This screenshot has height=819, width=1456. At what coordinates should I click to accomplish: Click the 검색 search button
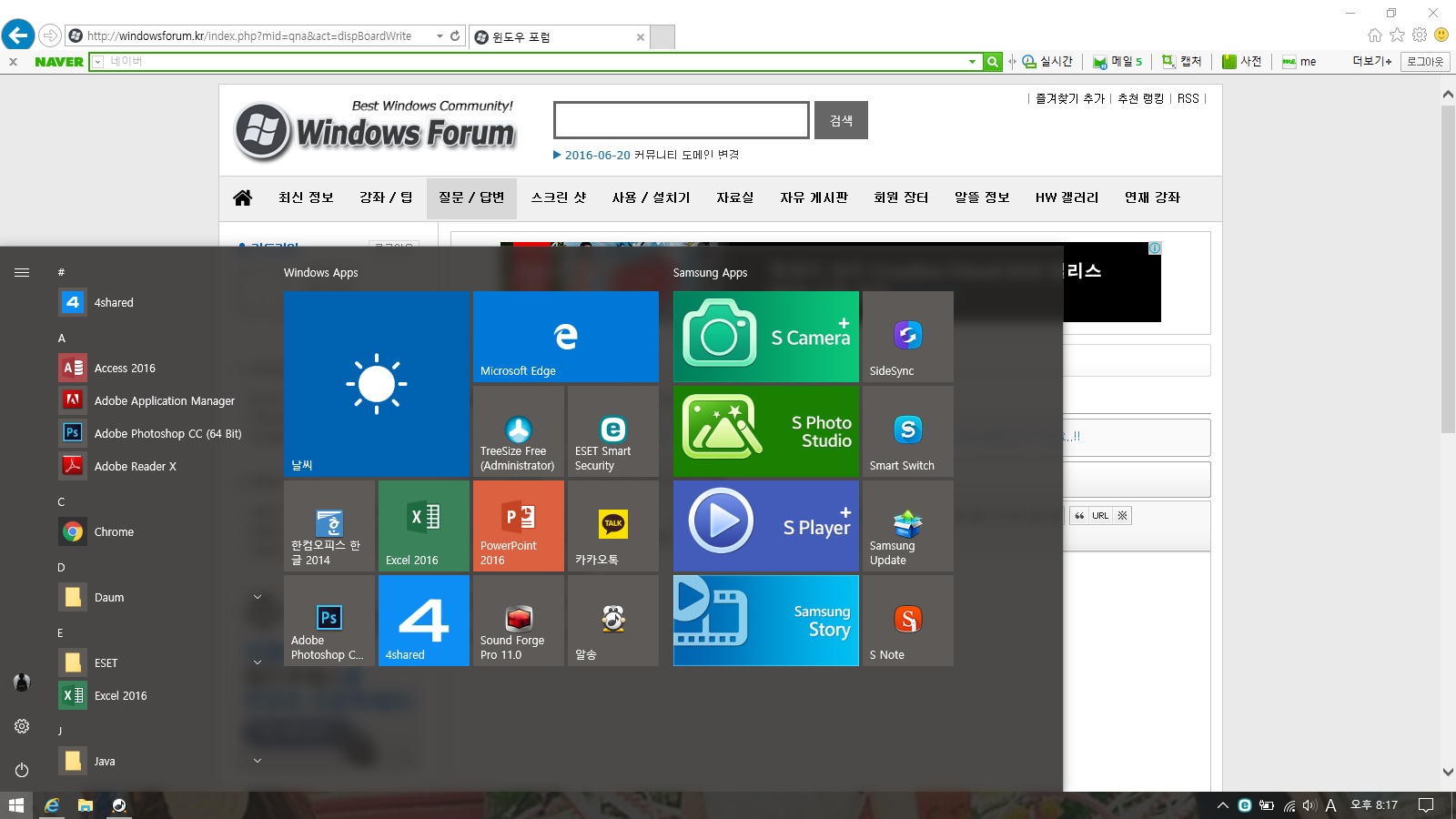point(841,120)
